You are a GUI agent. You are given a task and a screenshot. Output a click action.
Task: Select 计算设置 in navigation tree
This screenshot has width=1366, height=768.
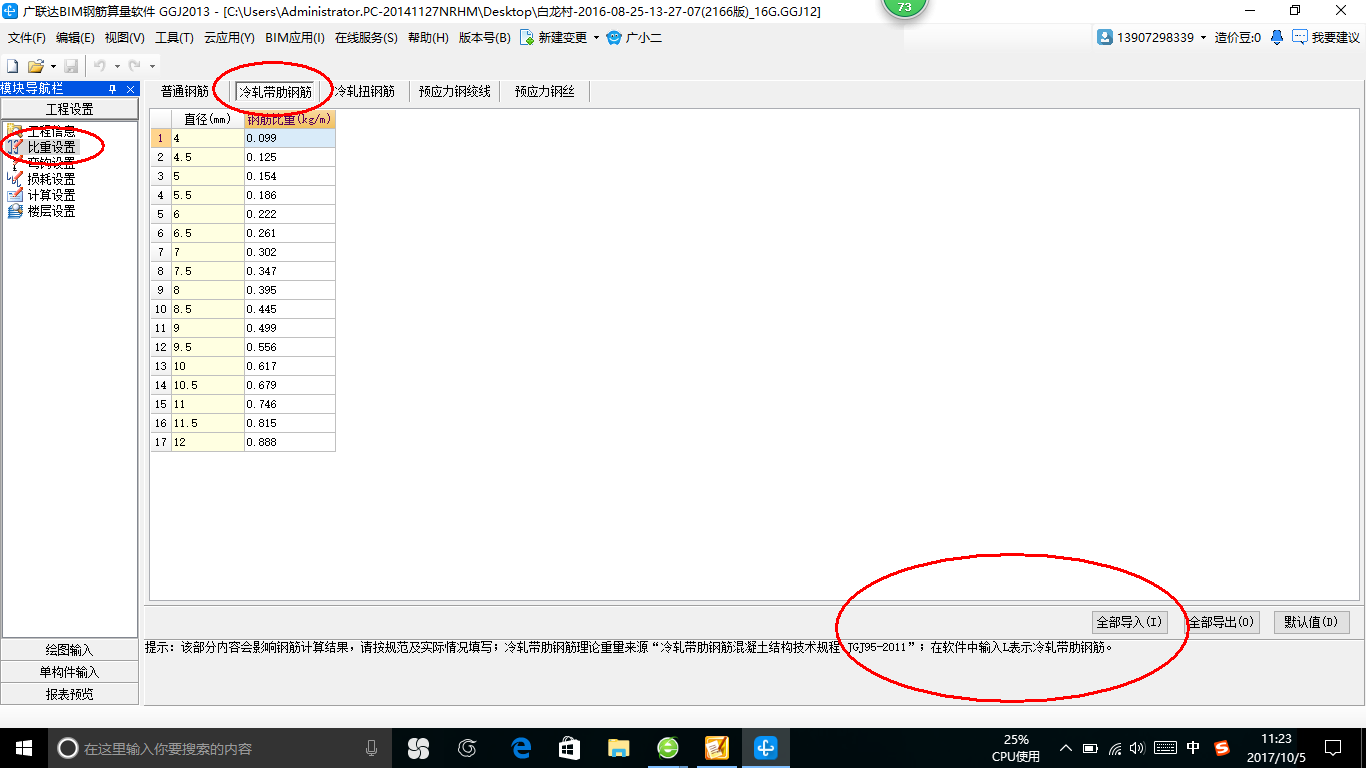click(51, 195)
